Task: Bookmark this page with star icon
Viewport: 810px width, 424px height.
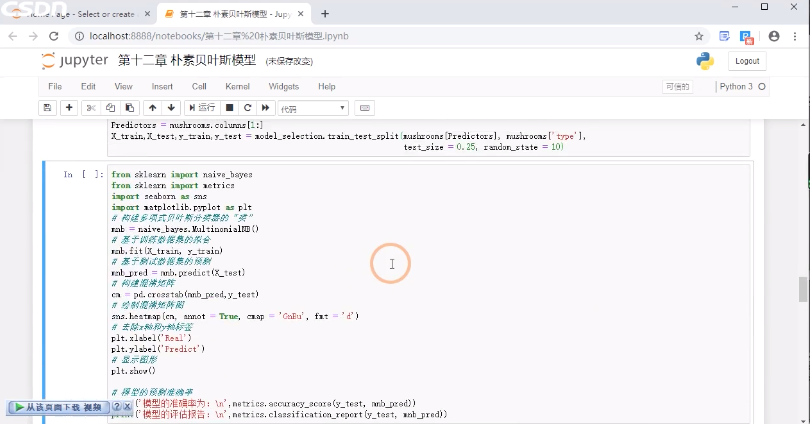Action: pyautogui.click(x=699, y=36)
